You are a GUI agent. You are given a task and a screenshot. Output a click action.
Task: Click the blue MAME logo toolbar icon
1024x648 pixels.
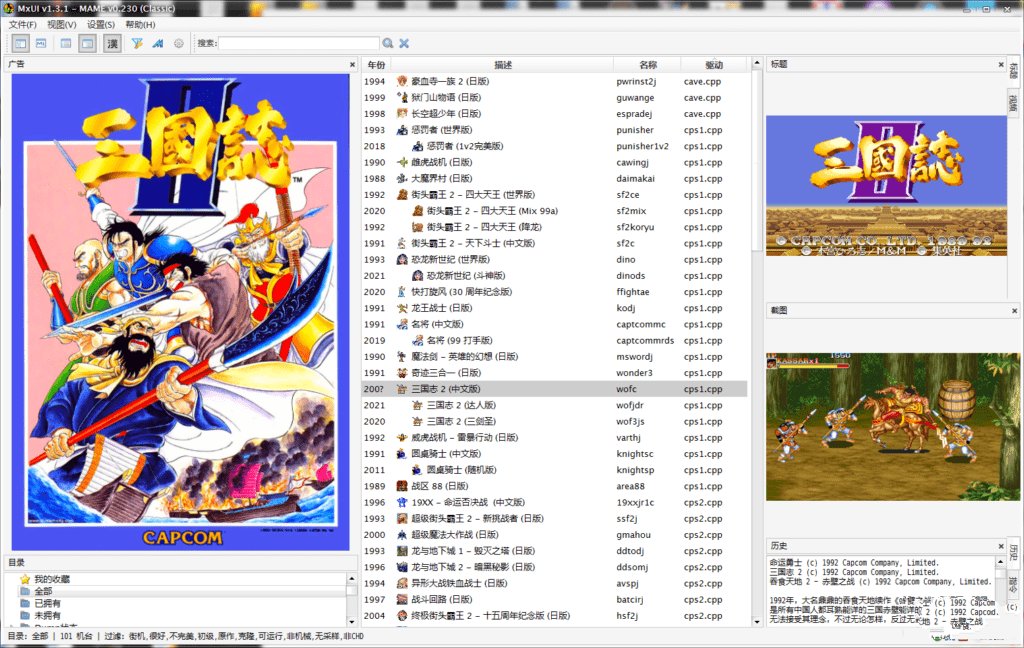coord(157,43)
